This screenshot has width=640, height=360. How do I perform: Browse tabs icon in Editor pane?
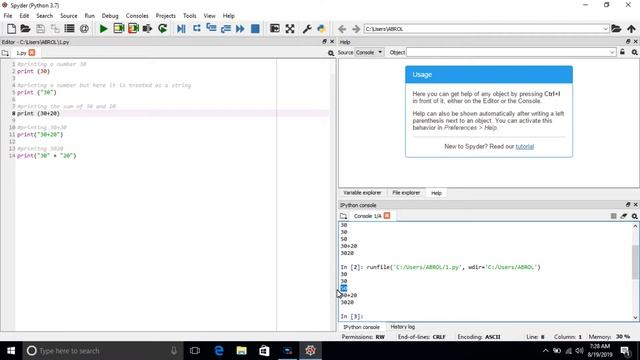click(x=5, y=53)
